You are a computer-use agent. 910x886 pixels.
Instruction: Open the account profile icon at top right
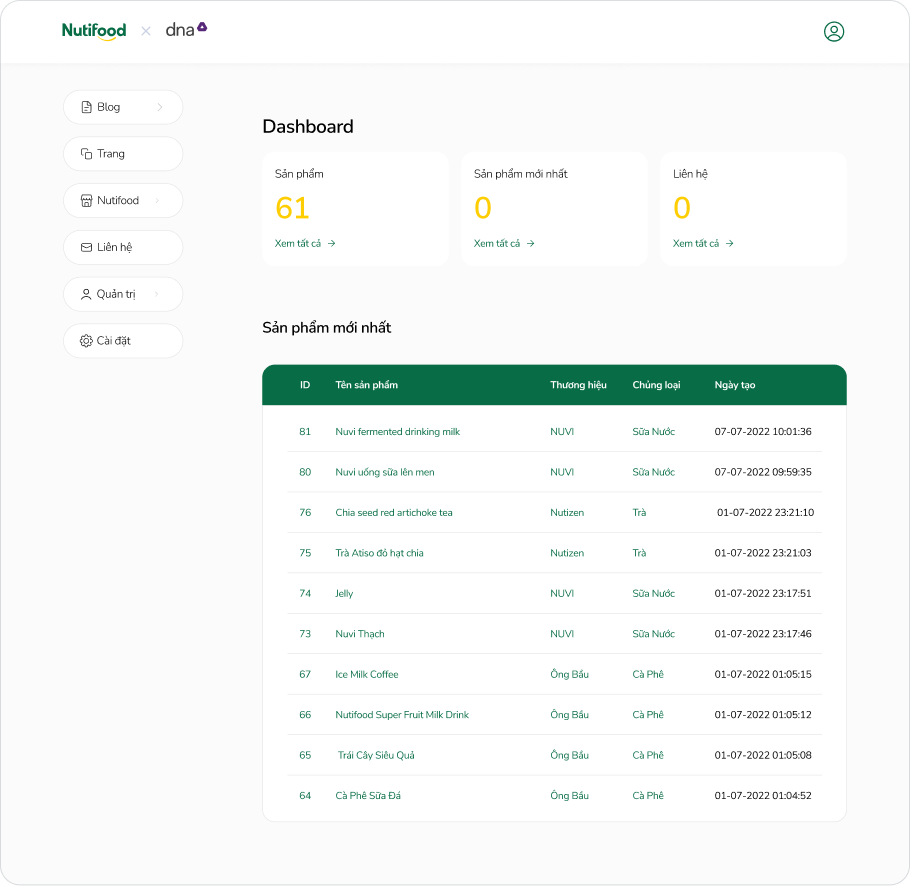coord(834,31)
